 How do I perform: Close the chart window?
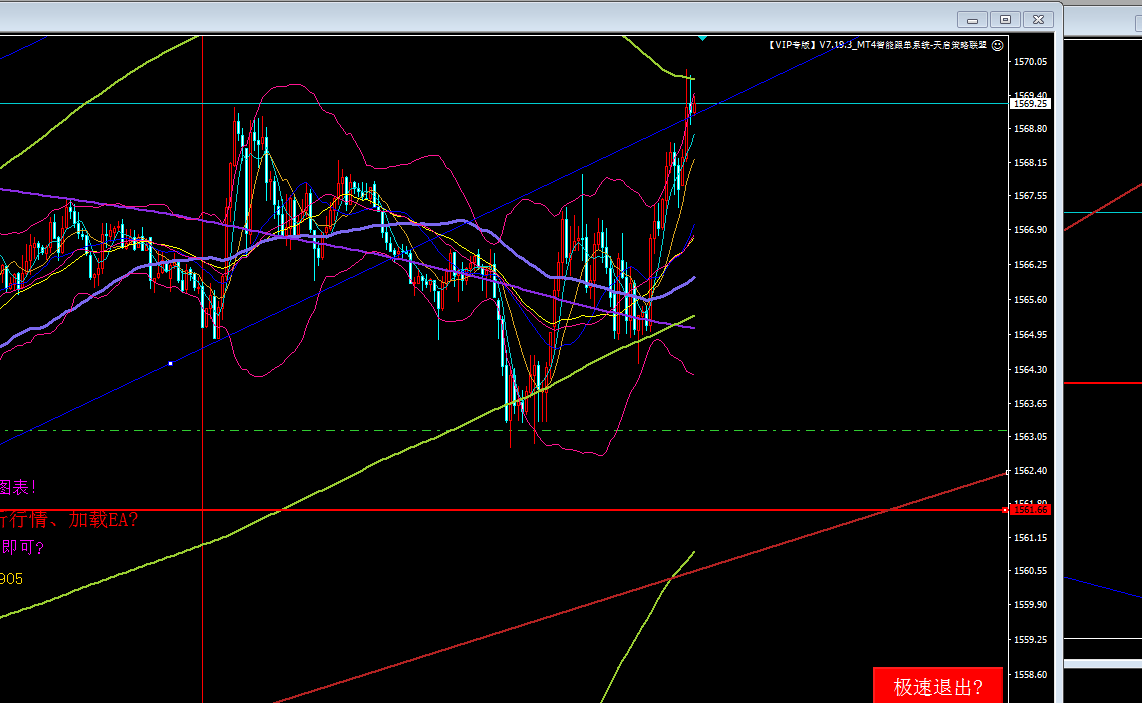coord(1039,20)
